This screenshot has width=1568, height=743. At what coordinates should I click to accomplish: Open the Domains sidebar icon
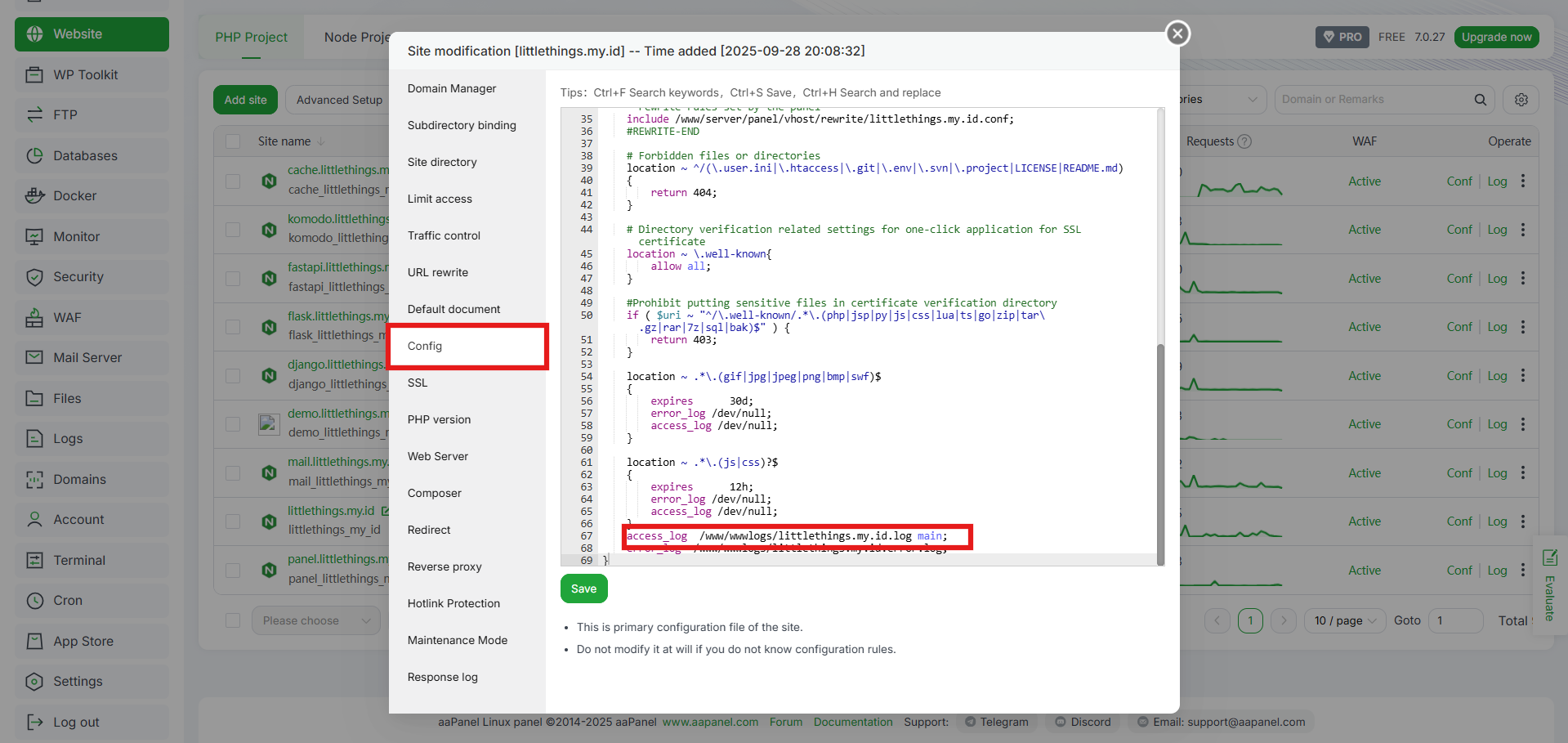tap(34, 479)
